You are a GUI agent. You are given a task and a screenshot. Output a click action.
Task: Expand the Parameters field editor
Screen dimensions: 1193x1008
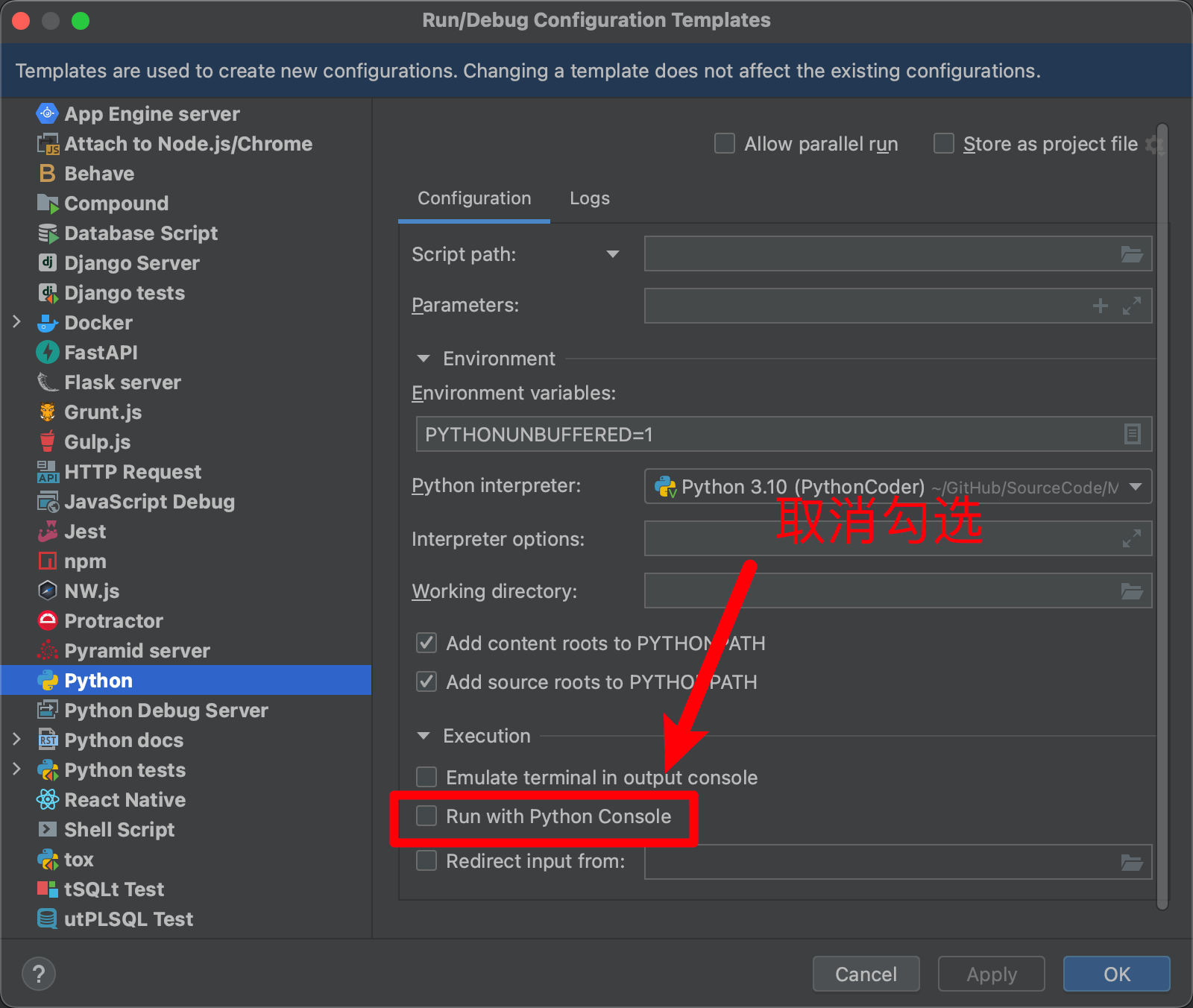coord(1132,306)
